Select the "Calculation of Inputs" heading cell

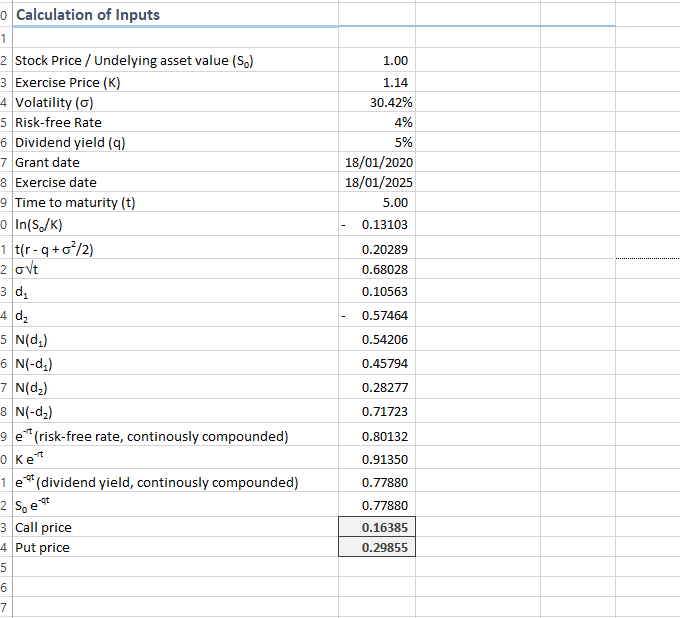[176, 15]
